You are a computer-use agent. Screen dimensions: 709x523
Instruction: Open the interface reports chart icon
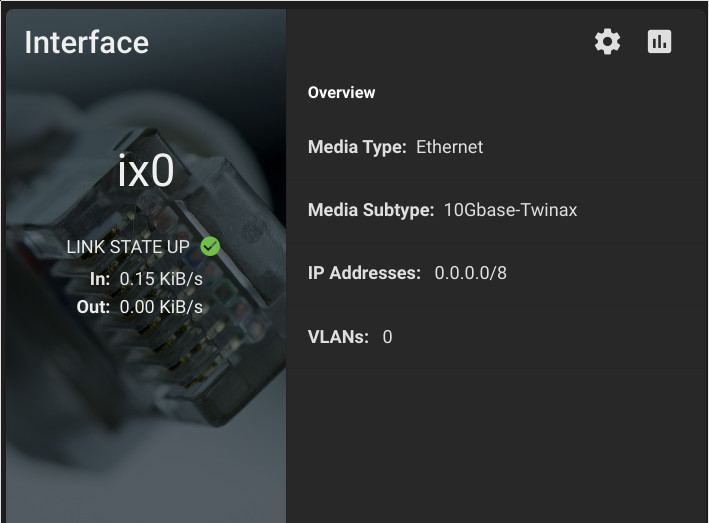[659, 42]
